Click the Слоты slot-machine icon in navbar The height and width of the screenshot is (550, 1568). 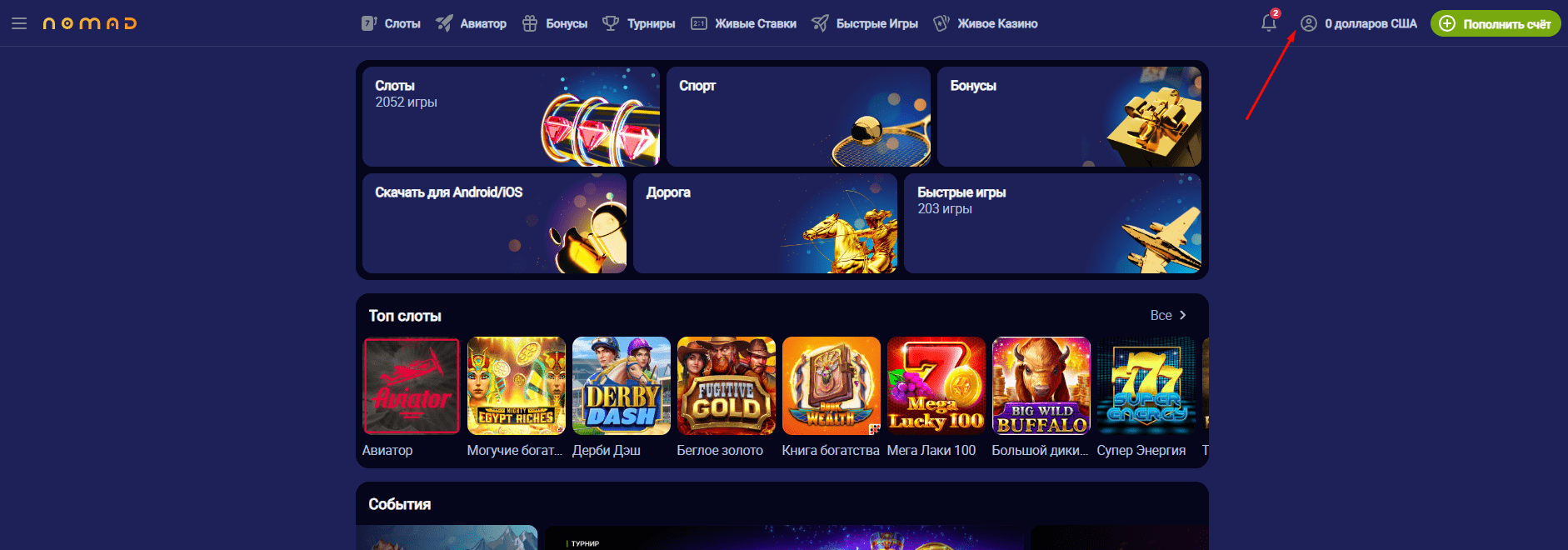[369, 23]
